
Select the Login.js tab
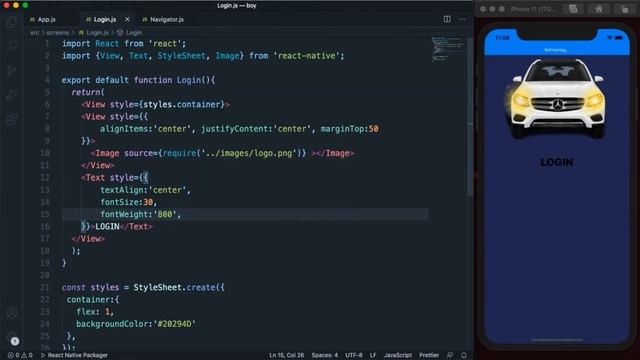101,19
